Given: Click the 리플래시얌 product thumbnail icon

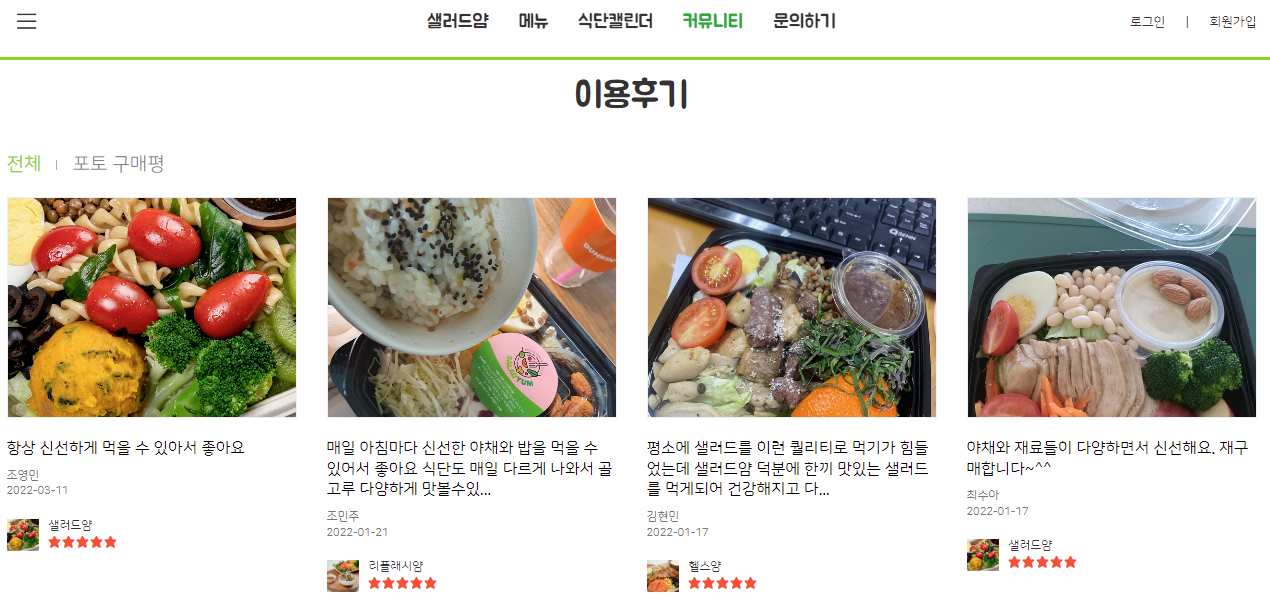Looking at the screenshot, I should coord(343,576).
